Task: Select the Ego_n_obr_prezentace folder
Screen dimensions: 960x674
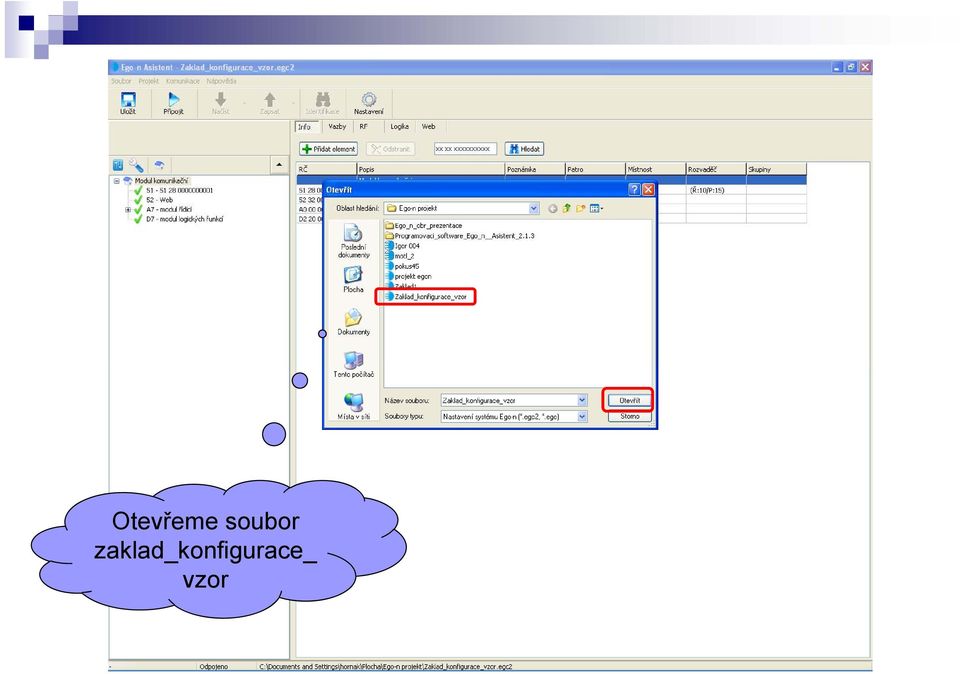Action: [424, 225]
